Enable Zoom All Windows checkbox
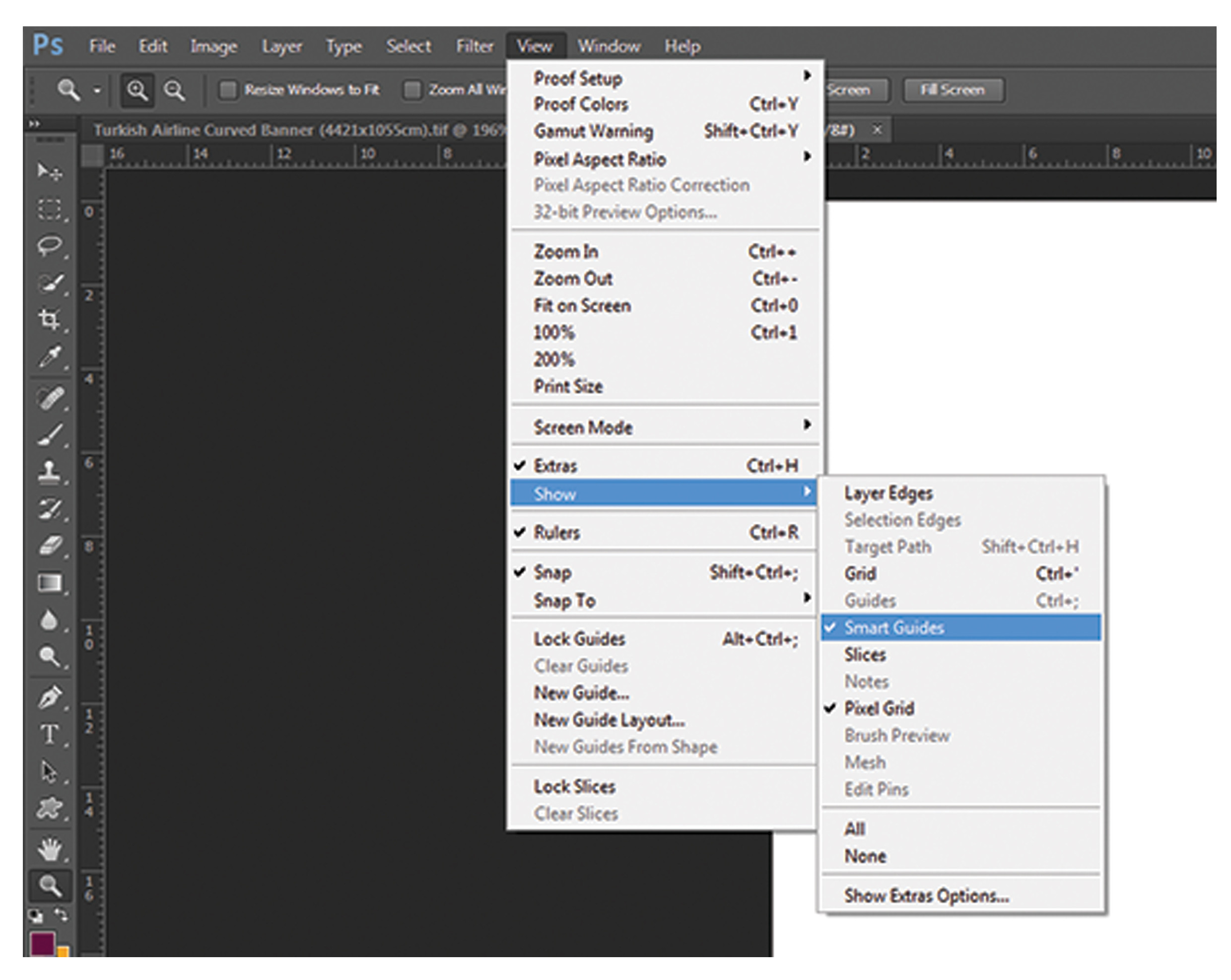 coord(411,90)
